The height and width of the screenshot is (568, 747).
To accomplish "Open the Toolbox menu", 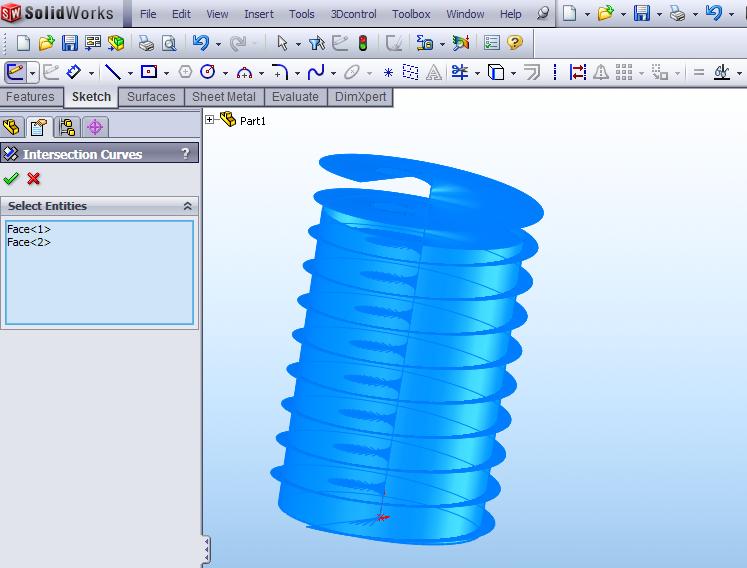I will point(411,14).
